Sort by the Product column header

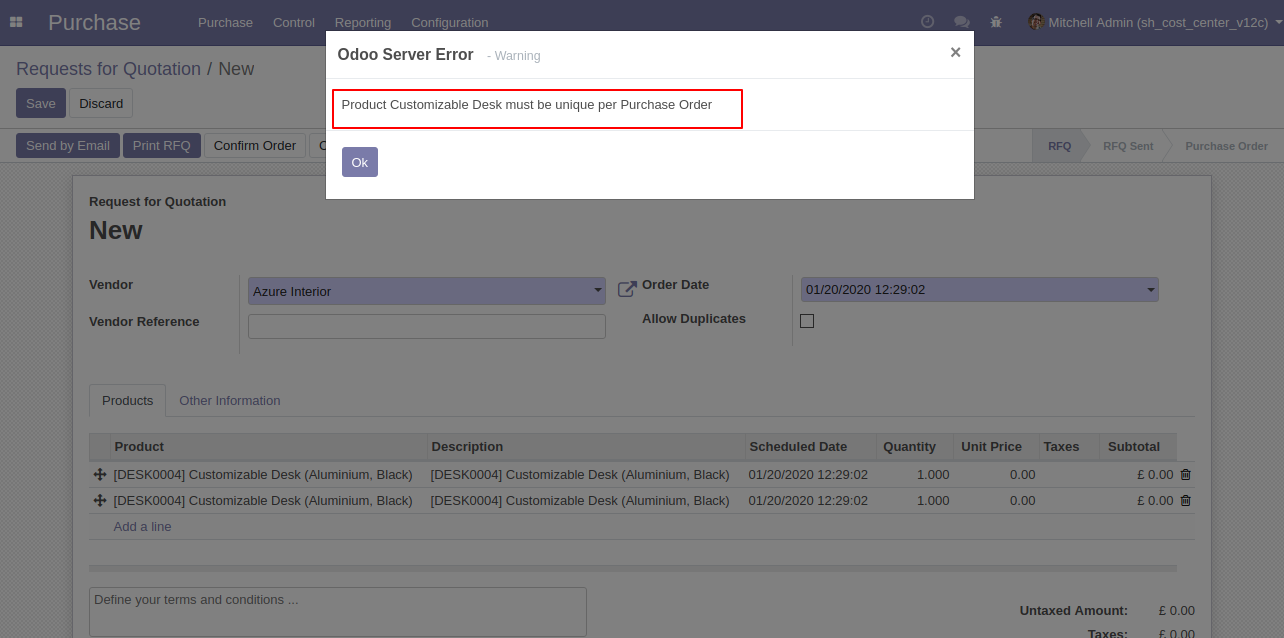268,447
